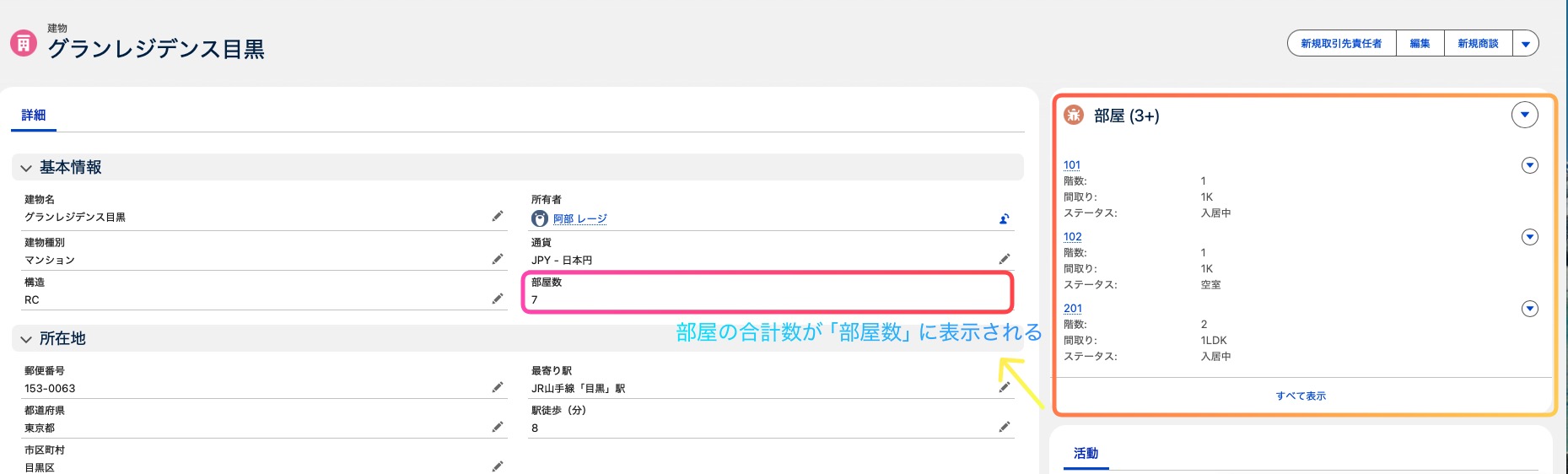Open row actions menu for room 201

coord(1530,309)
